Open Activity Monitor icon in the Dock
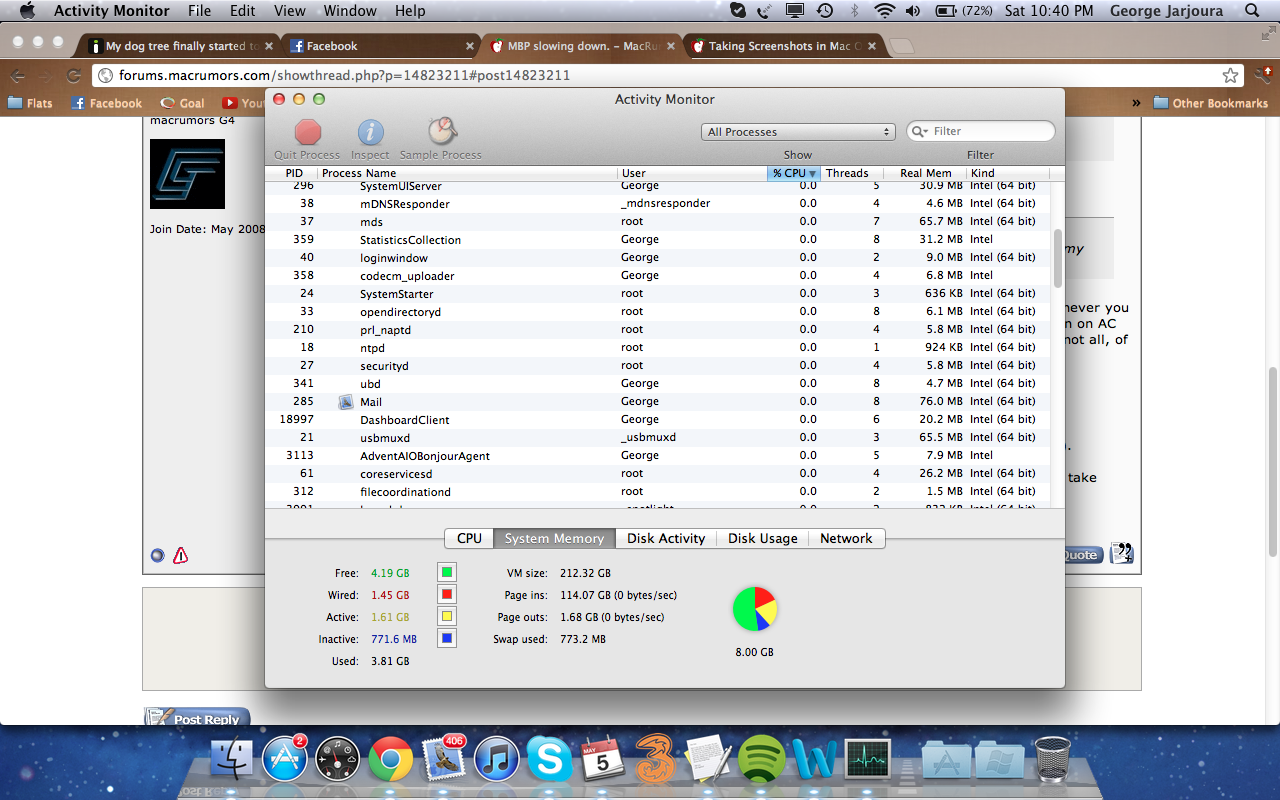The height and width of the screenshot is (800, 1280). coord(867,760)
